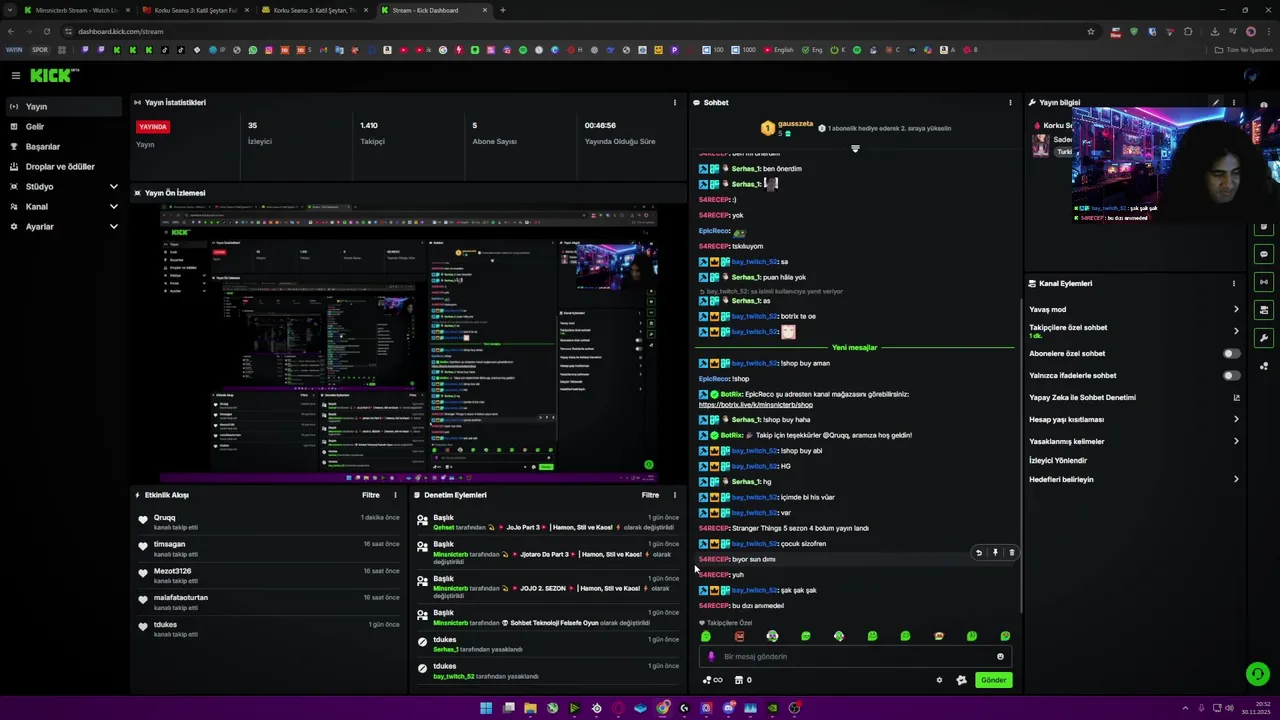Go to Yayın in the sidebar
Screen dimensions: 1280x720
[x=64, y=106]
